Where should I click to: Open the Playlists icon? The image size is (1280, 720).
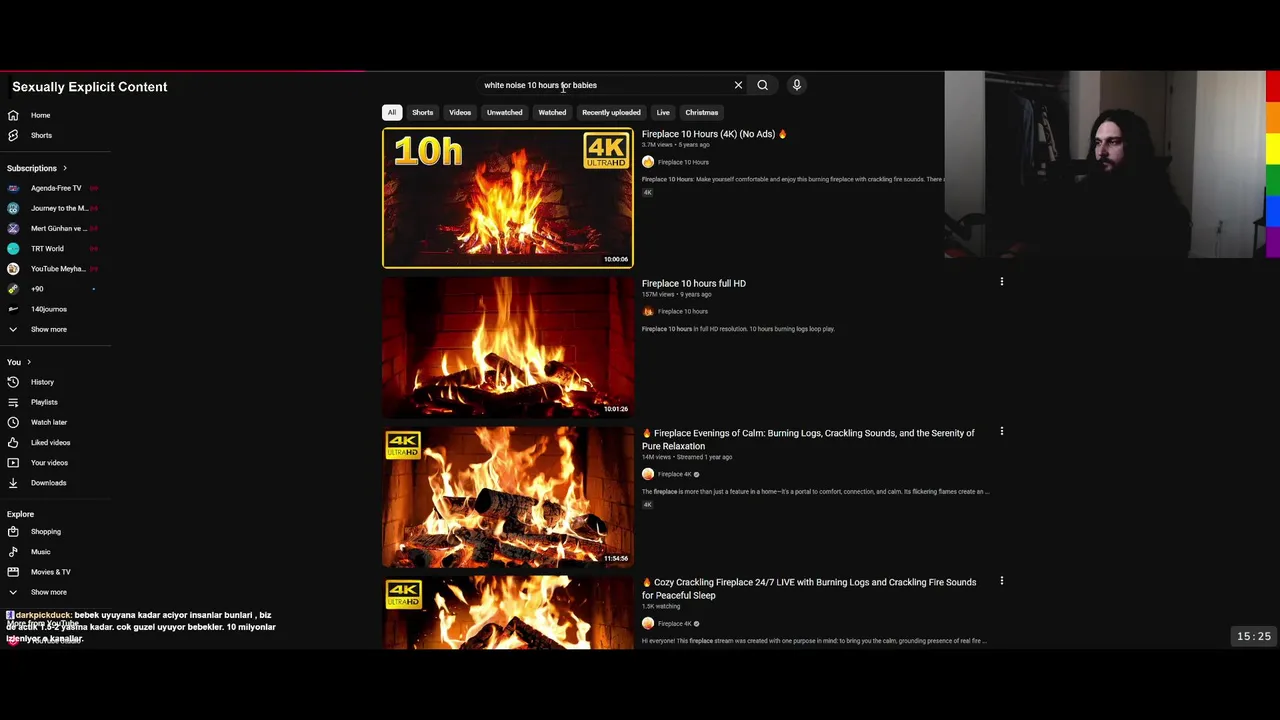point(13,402)
